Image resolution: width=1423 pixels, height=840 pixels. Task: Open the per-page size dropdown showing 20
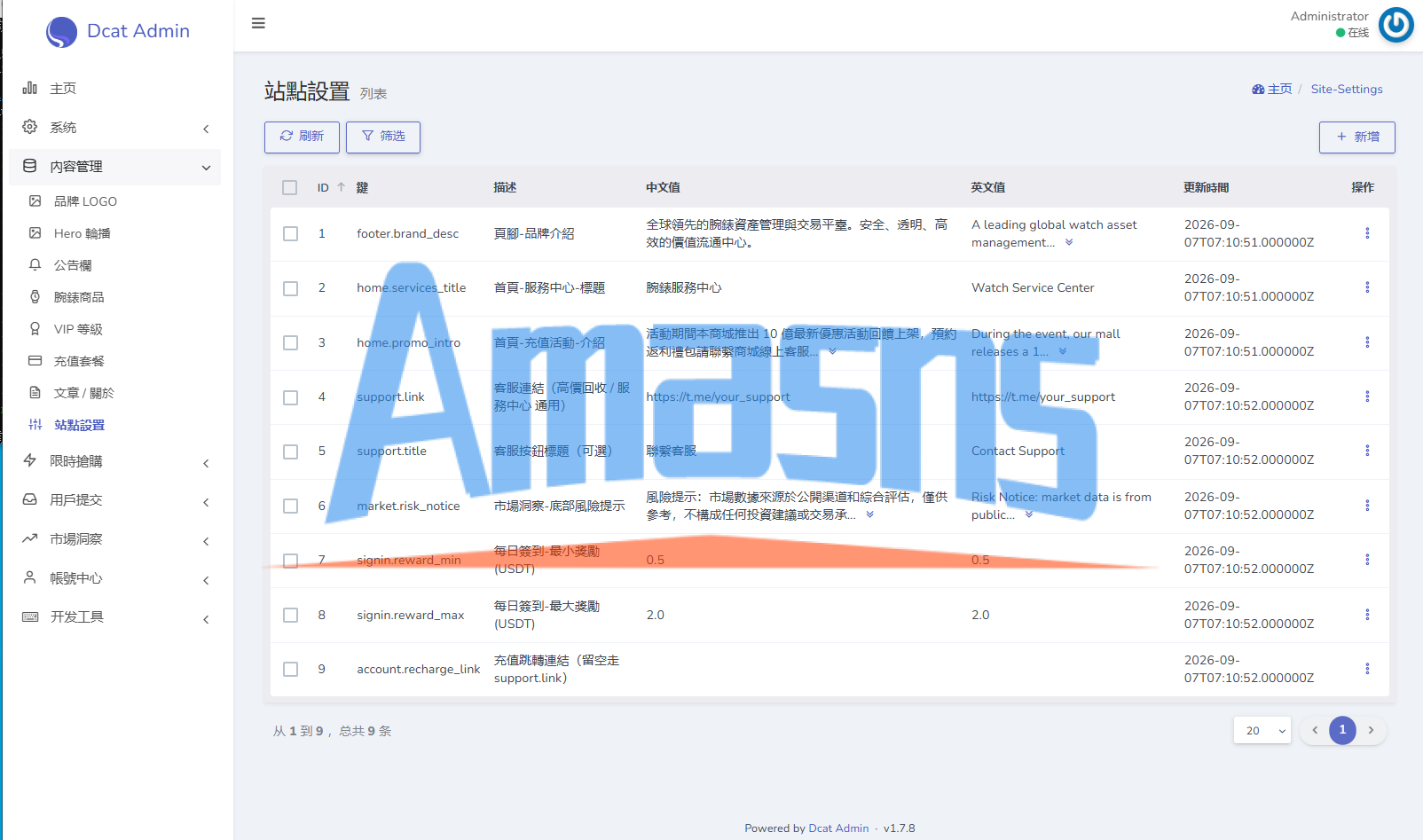(x=1262, y=730)
